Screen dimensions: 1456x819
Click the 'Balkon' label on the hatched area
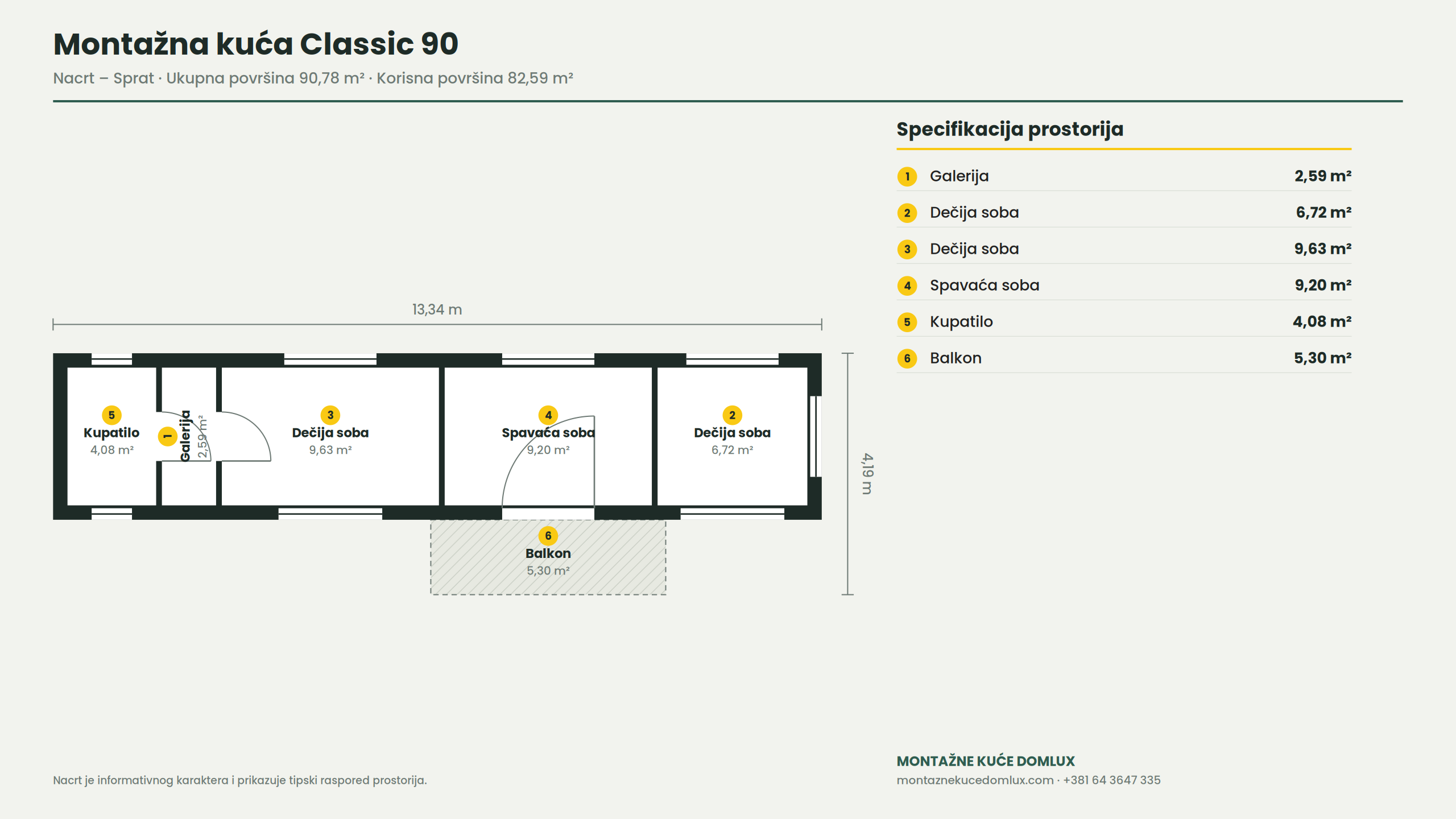(548, 553)
